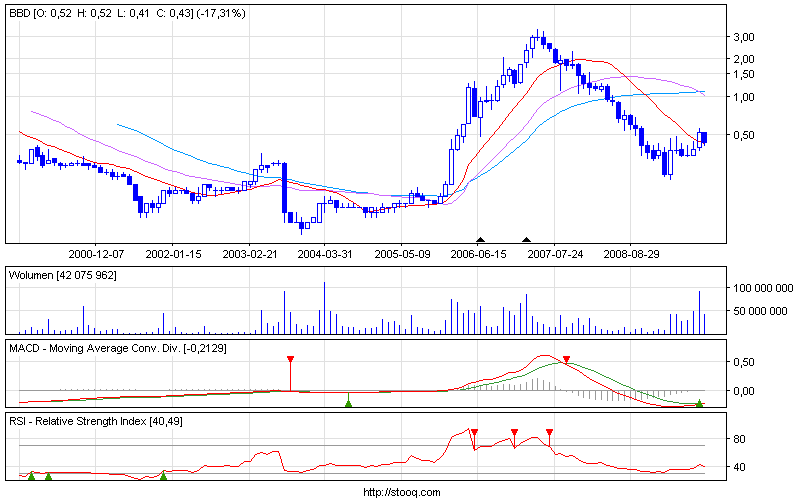The image size is (800, 500).
Task: Click the 2,00 price axis label
Action: click(743, 59)
